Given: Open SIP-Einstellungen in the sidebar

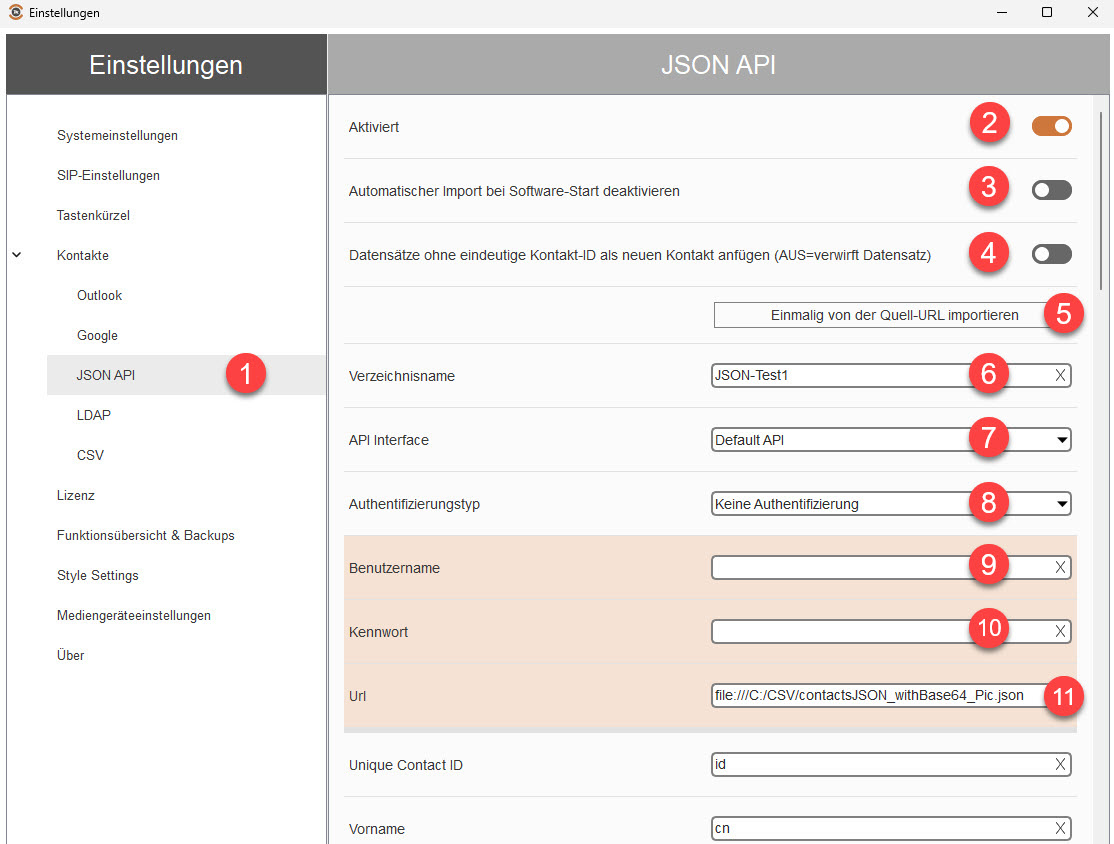Looking at the screenshot, I should click(108, 175).
